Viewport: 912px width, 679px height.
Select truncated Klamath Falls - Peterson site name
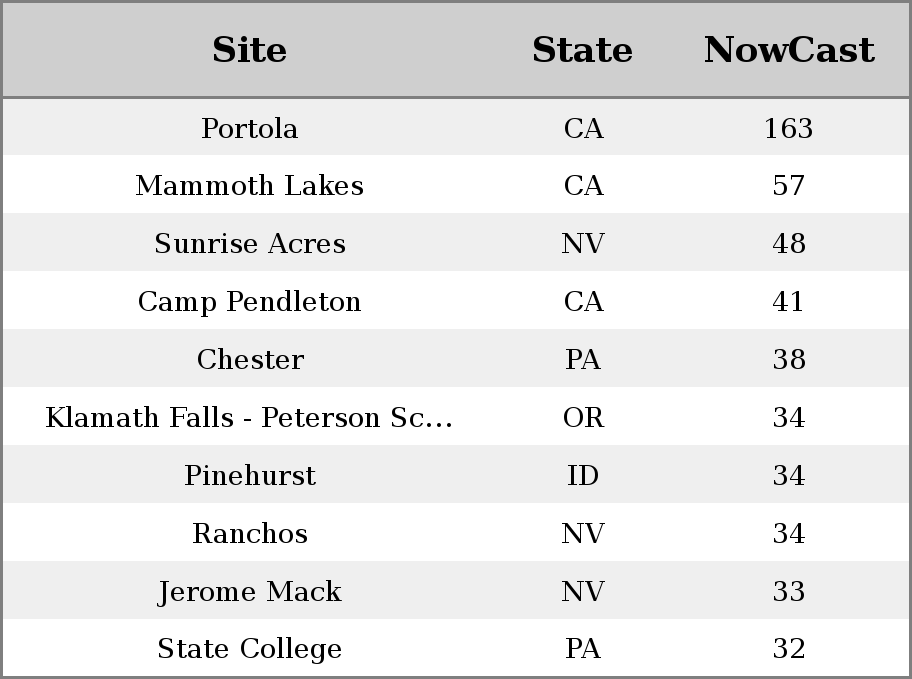point(250,417)
